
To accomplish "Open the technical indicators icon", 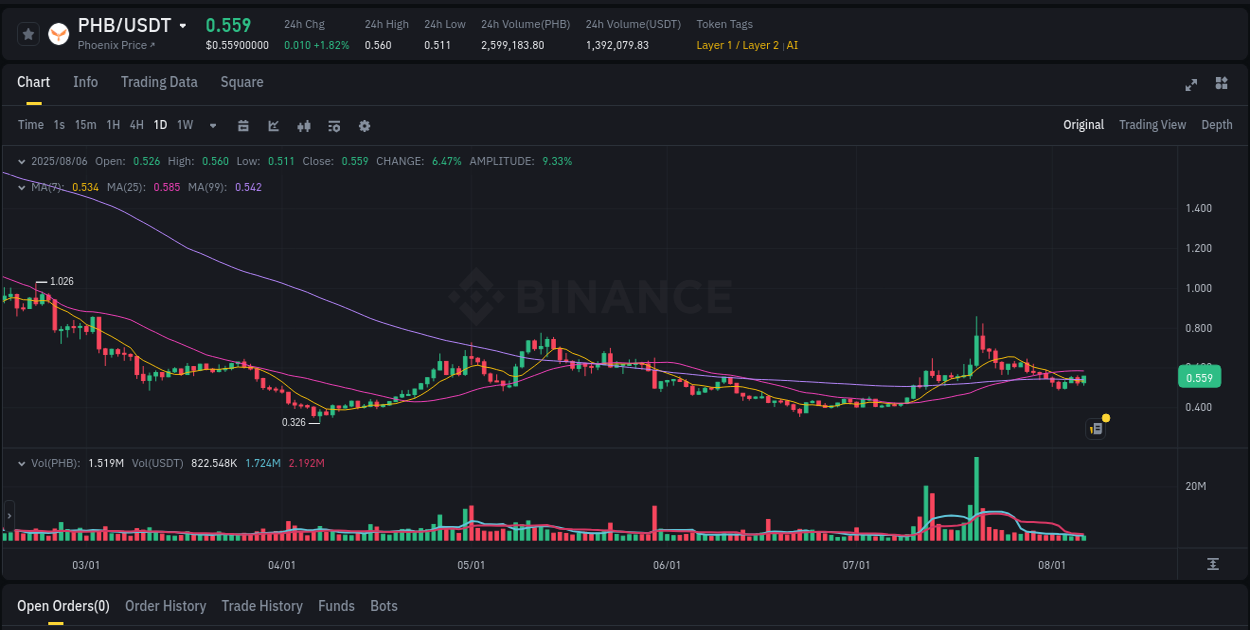I will point(303,126).
